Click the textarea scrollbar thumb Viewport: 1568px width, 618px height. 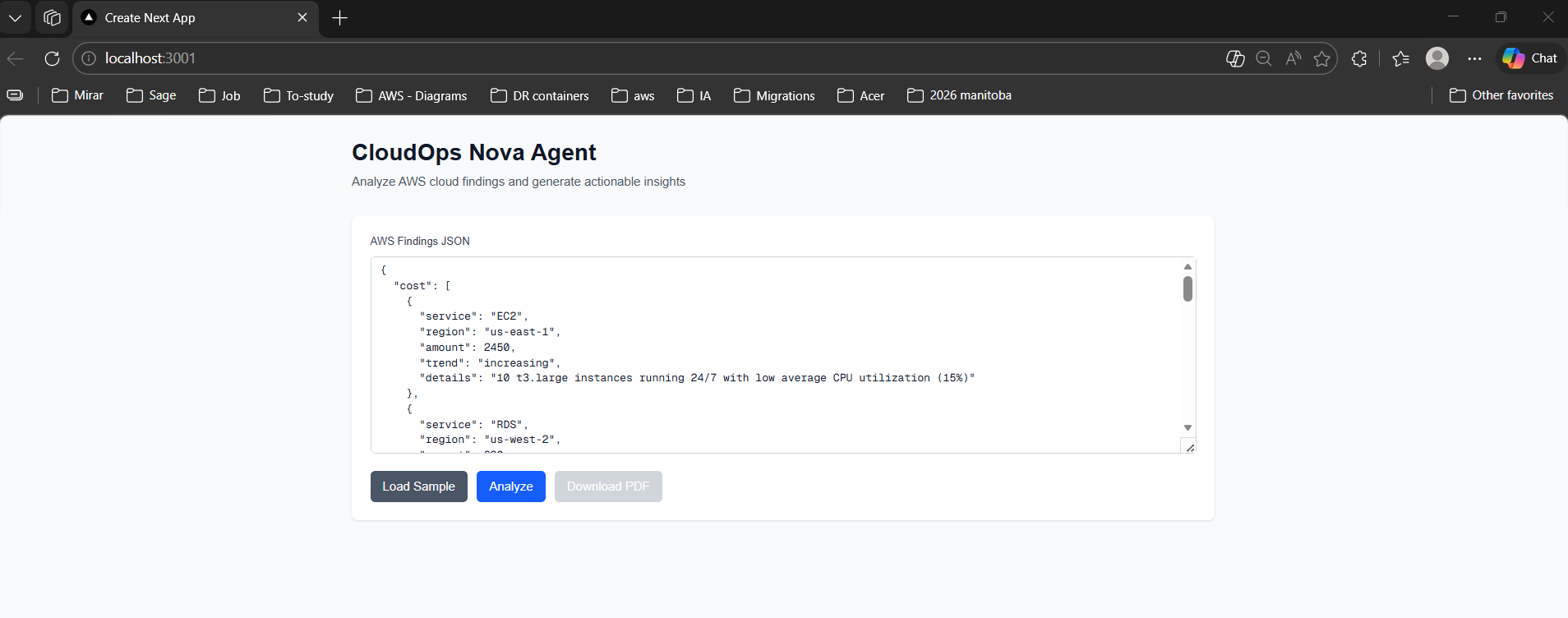1188,288
